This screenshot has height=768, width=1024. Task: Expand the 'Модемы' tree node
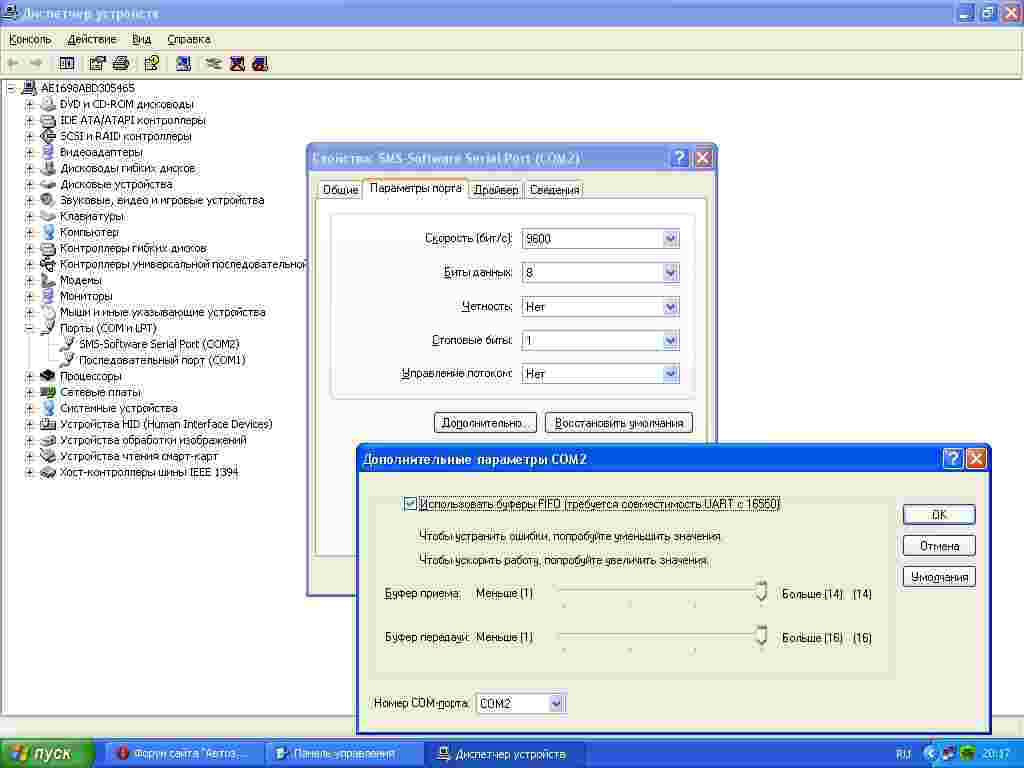point(29,280)
